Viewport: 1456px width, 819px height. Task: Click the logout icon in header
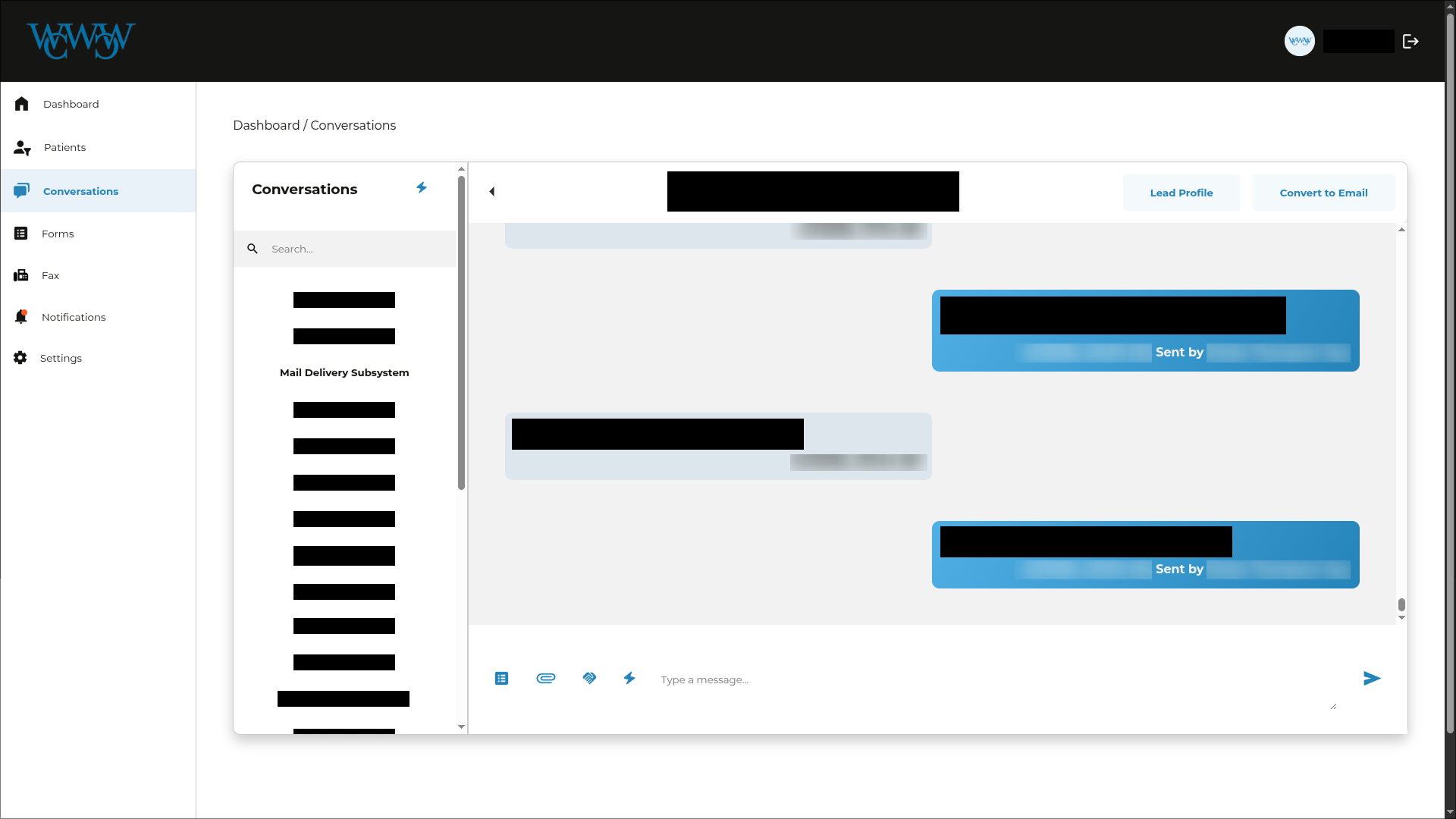click(x=1410, y=42)
